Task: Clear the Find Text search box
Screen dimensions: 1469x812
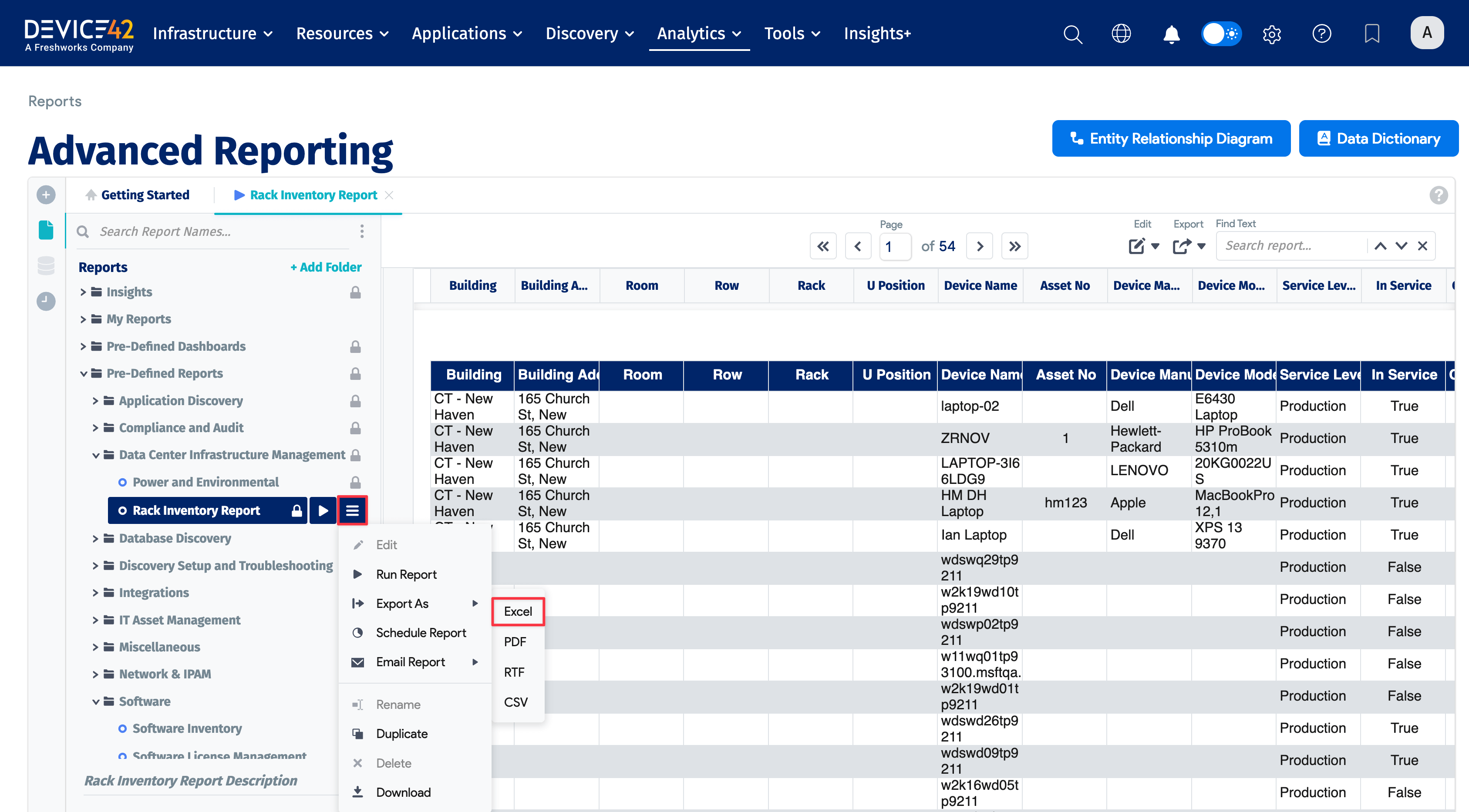Action: coord(1422,246)
